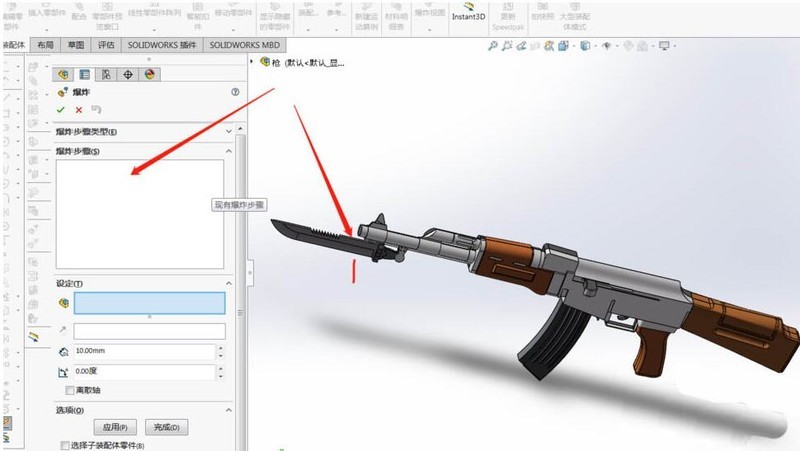800x451 pixels.
Task: Collapse the 设定 section chevron
Action: (x=229, y=284)
